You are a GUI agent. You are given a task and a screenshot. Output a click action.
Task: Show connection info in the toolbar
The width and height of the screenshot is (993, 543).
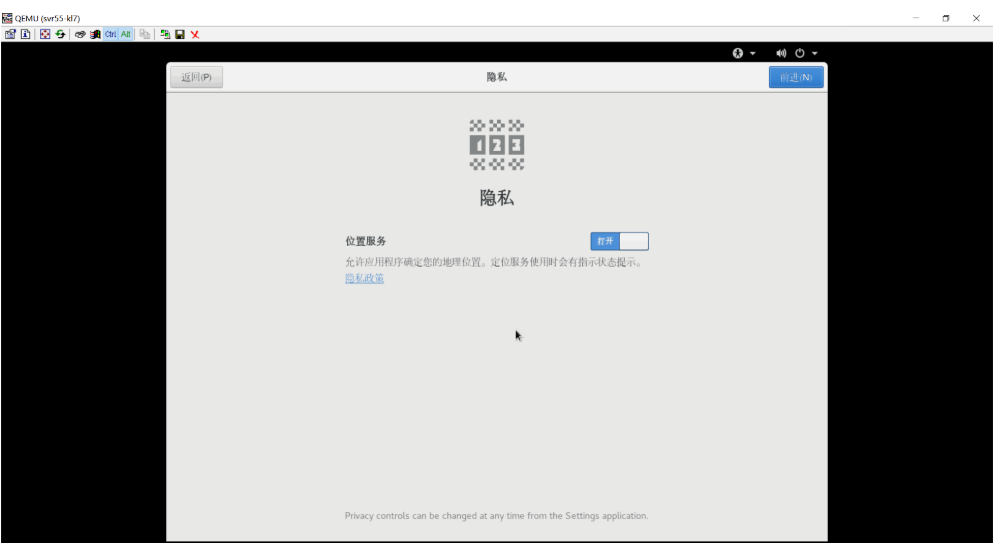click(x=25, y=34)
